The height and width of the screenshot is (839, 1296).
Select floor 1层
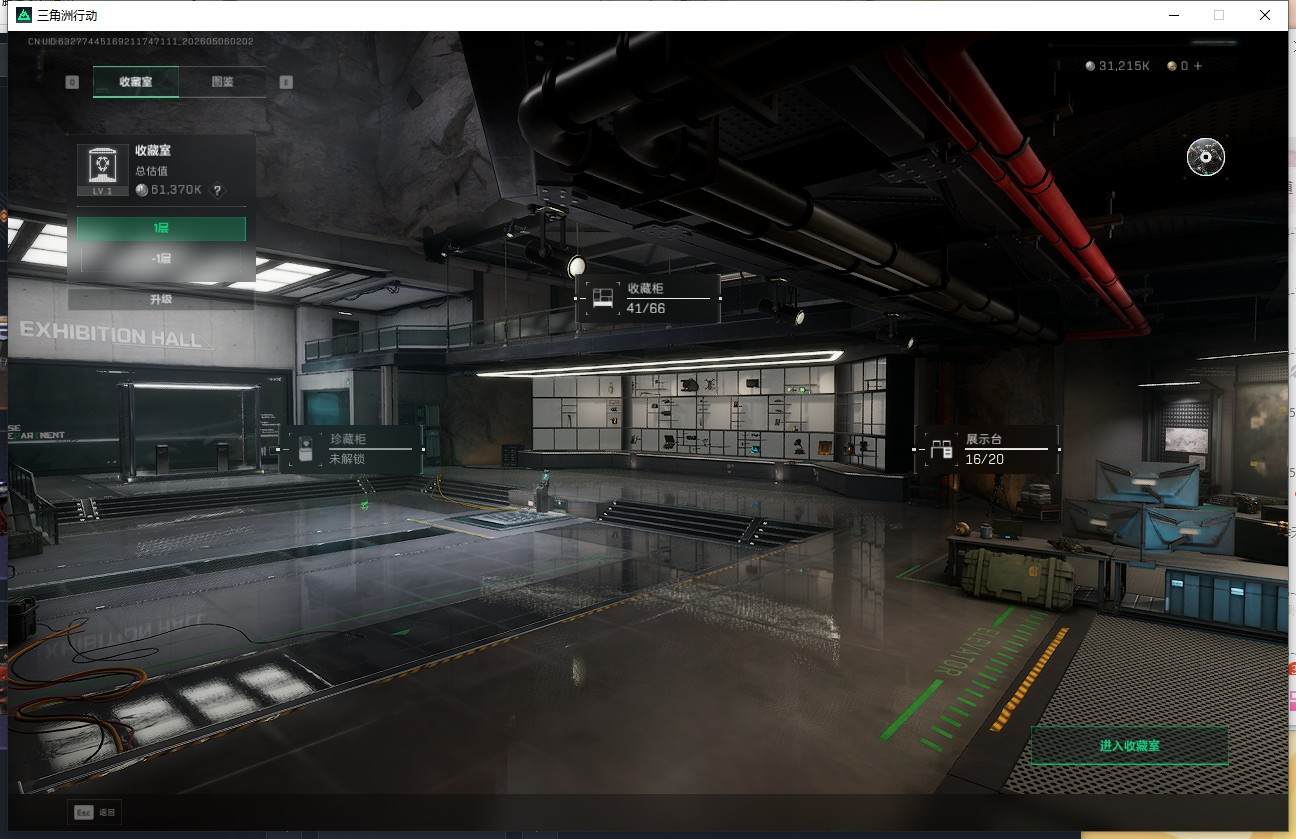161,229
